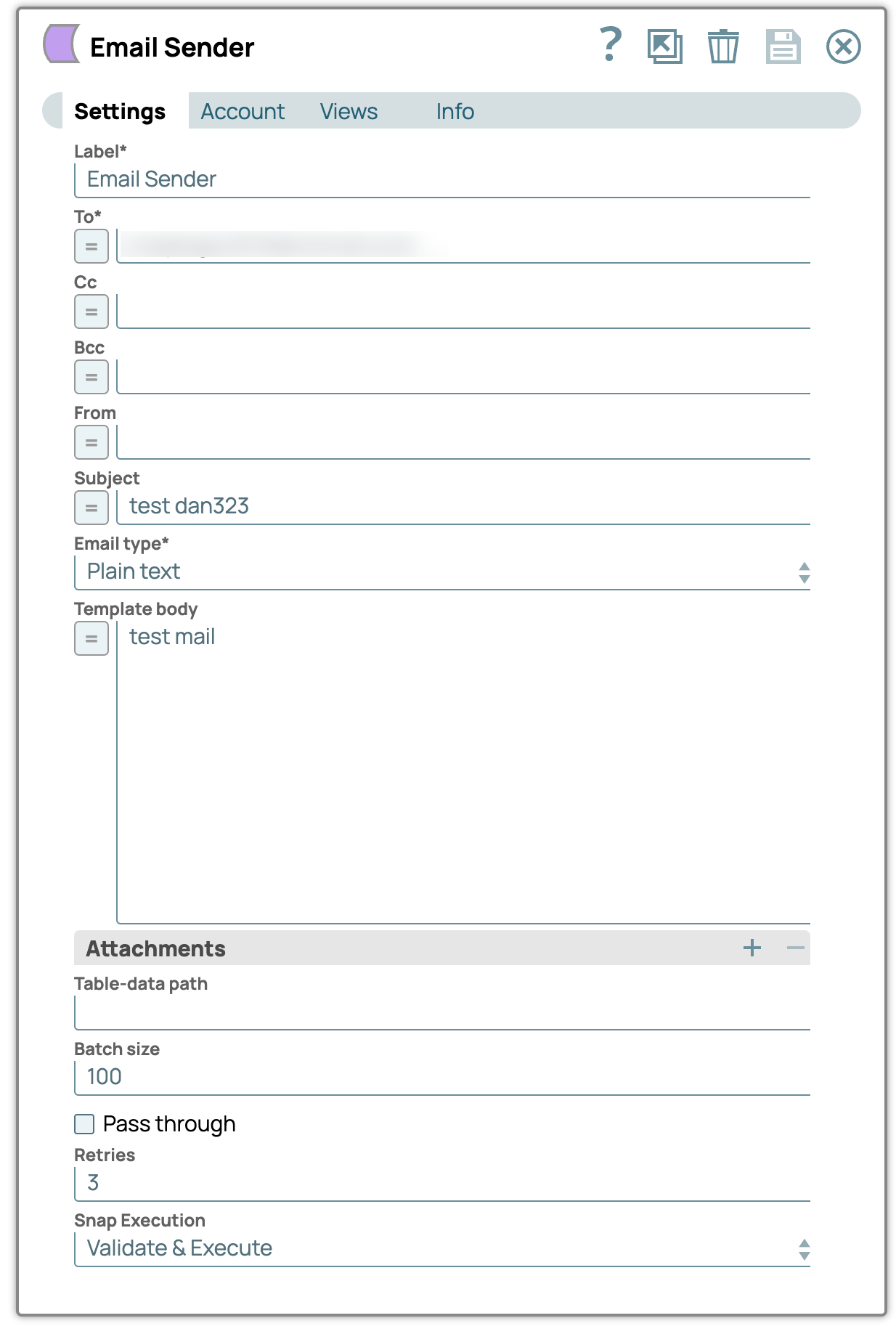
Task: Click into the Table-data path field
Action: (441, 1012)
